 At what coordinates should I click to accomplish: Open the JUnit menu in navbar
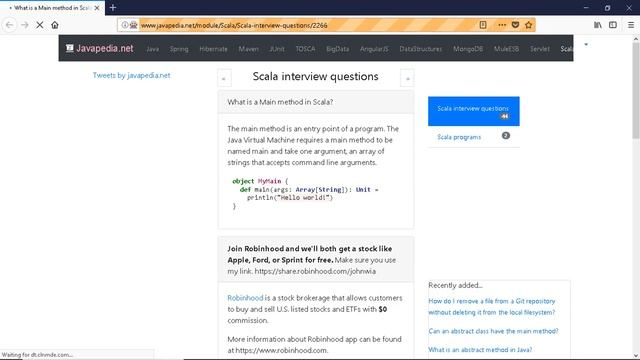coord(277,49)
